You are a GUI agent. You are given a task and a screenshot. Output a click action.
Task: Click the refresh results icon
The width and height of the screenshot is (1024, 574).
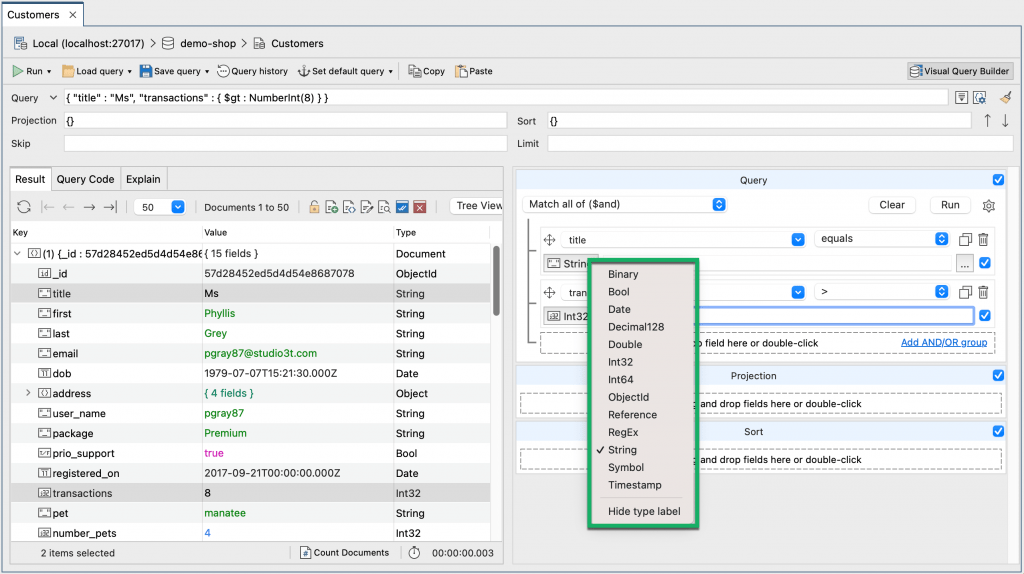point(24,207)
